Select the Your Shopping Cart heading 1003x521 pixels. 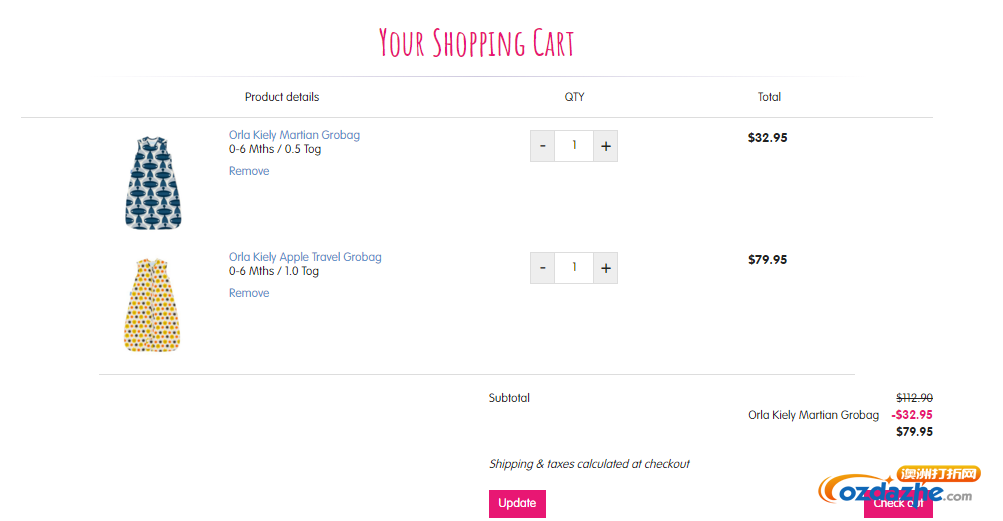(x=477, y=43)
